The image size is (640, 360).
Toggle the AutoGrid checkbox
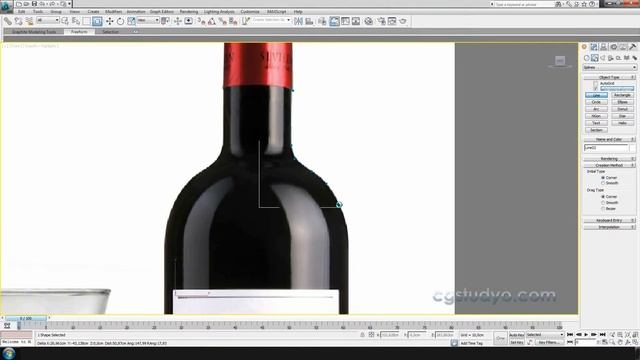pyautogui.click(x=596, y=83)
